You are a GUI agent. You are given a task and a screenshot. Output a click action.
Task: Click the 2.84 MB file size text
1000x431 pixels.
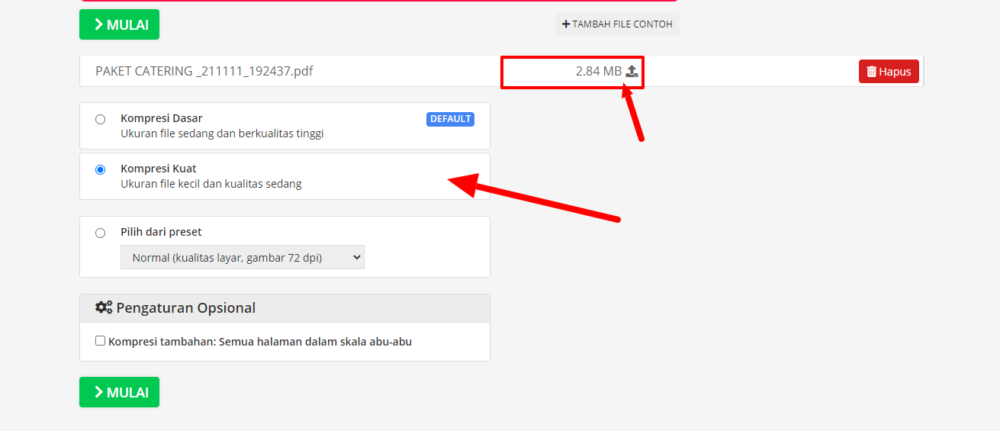[x=598, y=71]
